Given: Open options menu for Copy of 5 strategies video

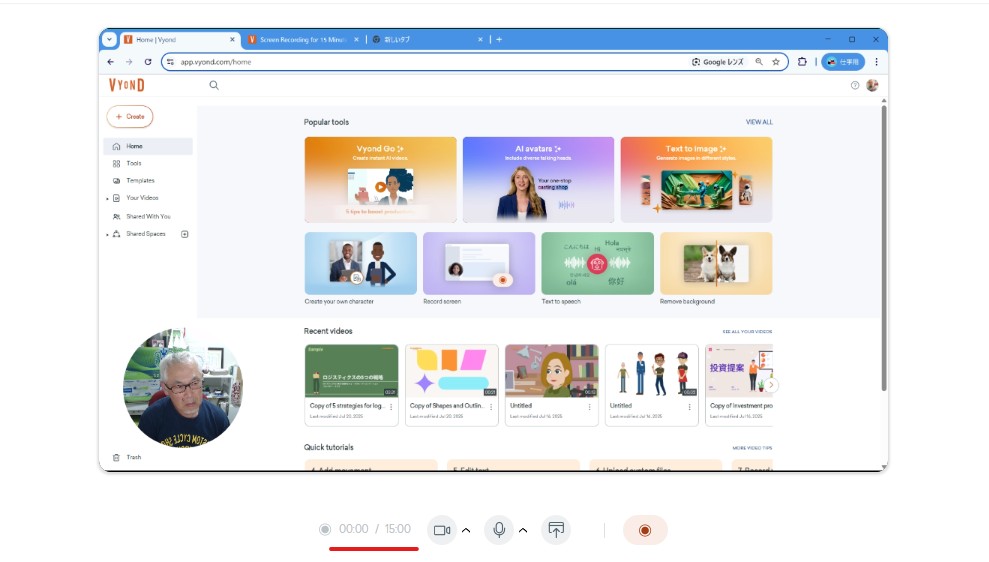Looking at the screenshot, I should (x=391, y=407).
